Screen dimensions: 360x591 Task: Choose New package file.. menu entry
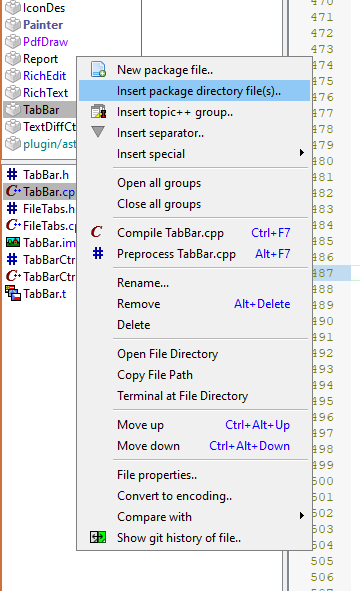[x=194, y=70]
